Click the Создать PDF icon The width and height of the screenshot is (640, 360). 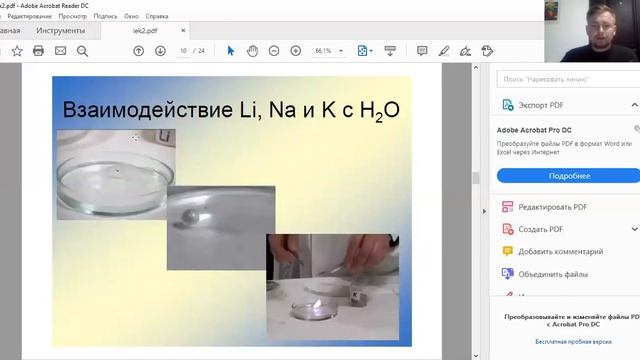(x=507, y=229)
